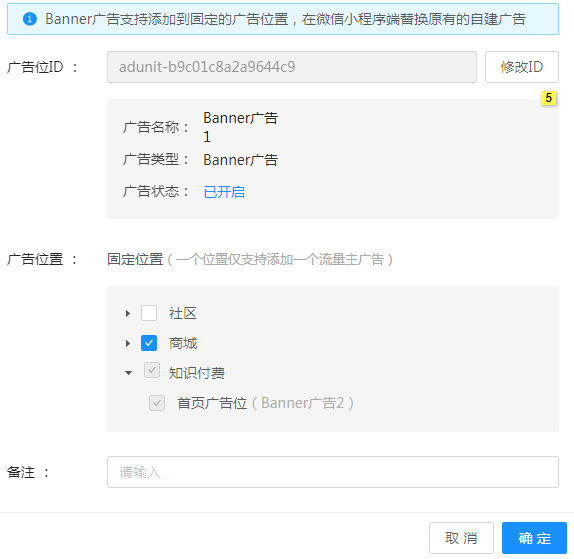This screenshot has height=559, width=574.
Task: Click the 取消 button
Action: point(461,538)
